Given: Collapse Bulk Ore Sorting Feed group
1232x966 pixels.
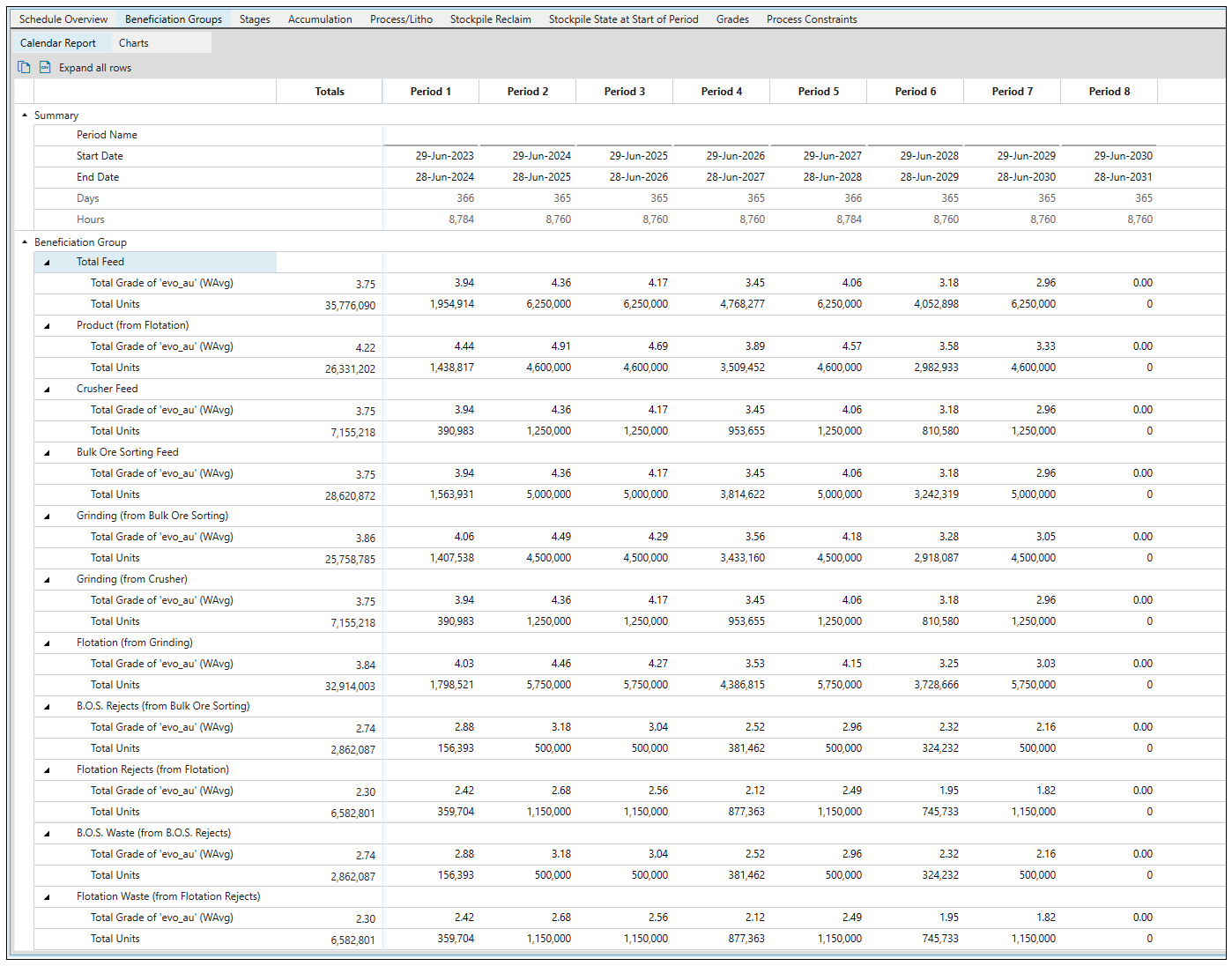Looking at the screenshot, I should [x=47, y=453].
